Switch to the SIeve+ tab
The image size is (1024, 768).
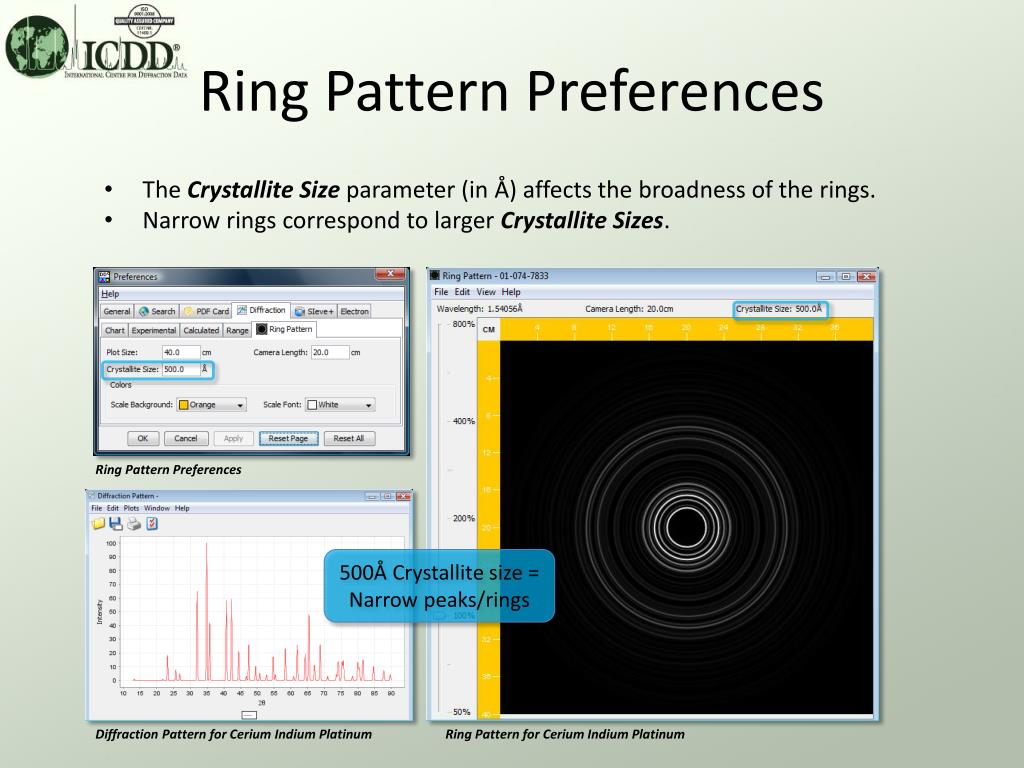point(314,312)
